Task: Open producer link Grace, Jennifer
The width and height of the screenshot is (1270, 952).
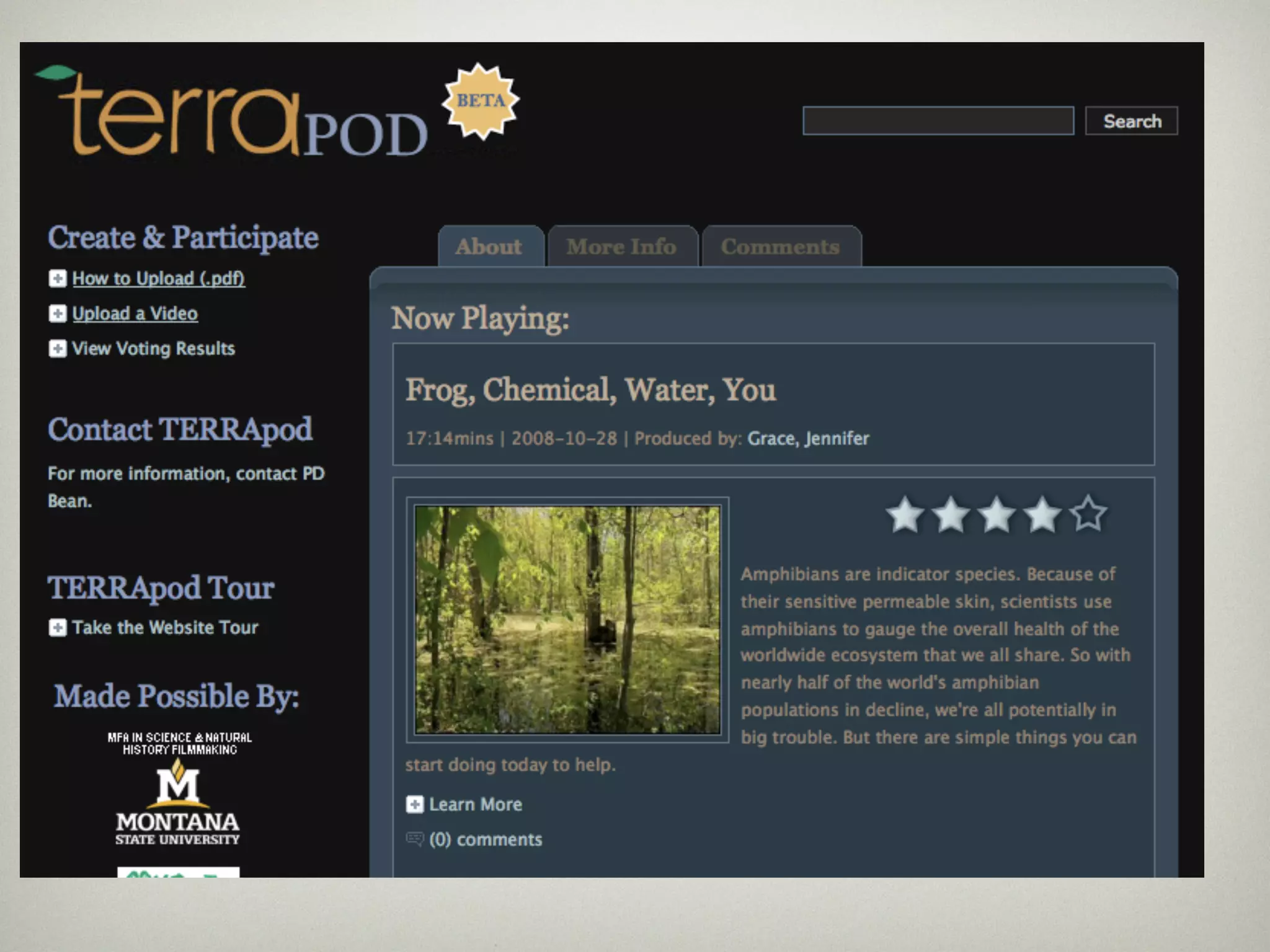Action: (808, 439)
